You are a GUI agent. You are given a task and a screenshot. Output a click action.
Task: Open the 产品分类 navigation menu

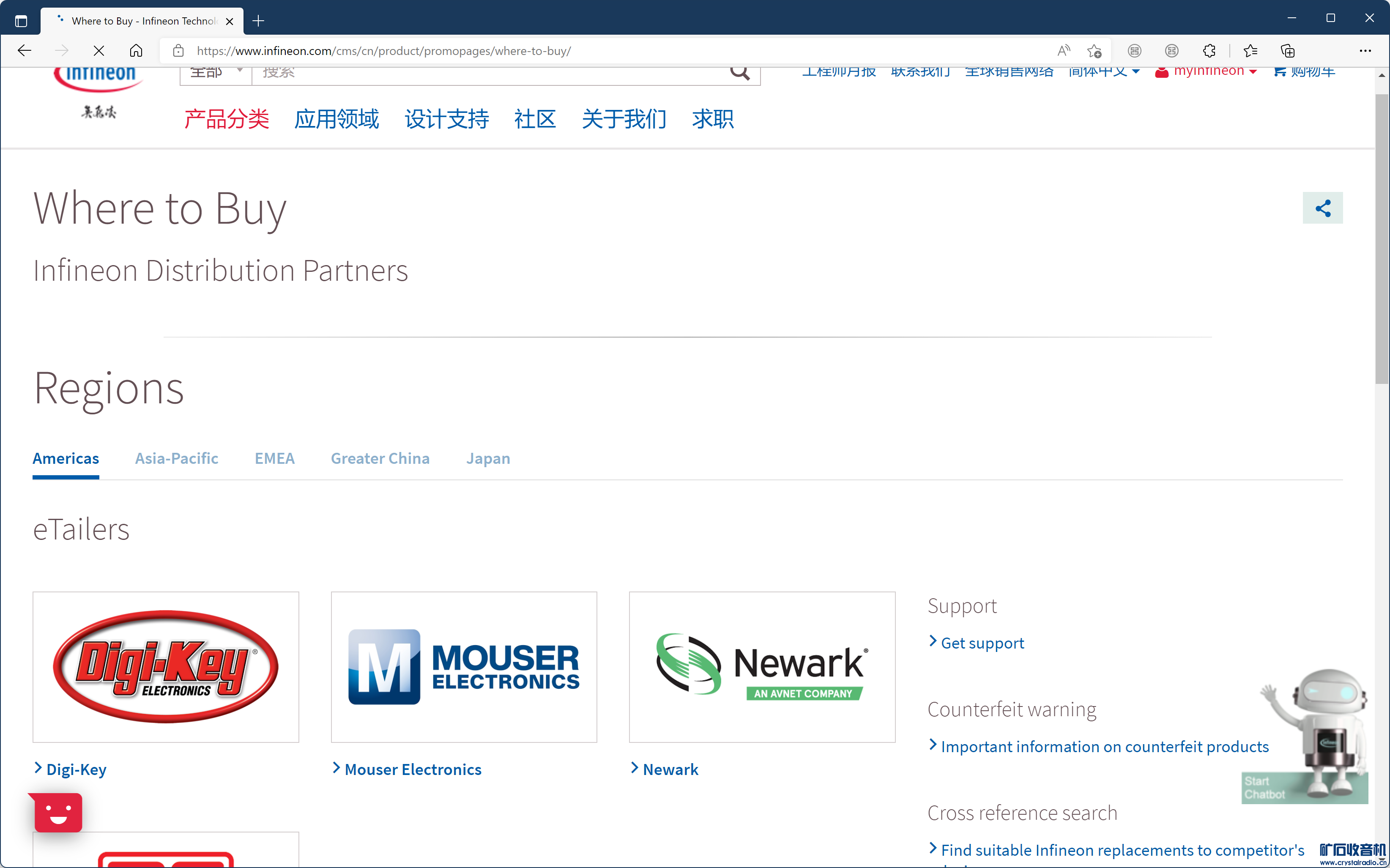[226, 119]
